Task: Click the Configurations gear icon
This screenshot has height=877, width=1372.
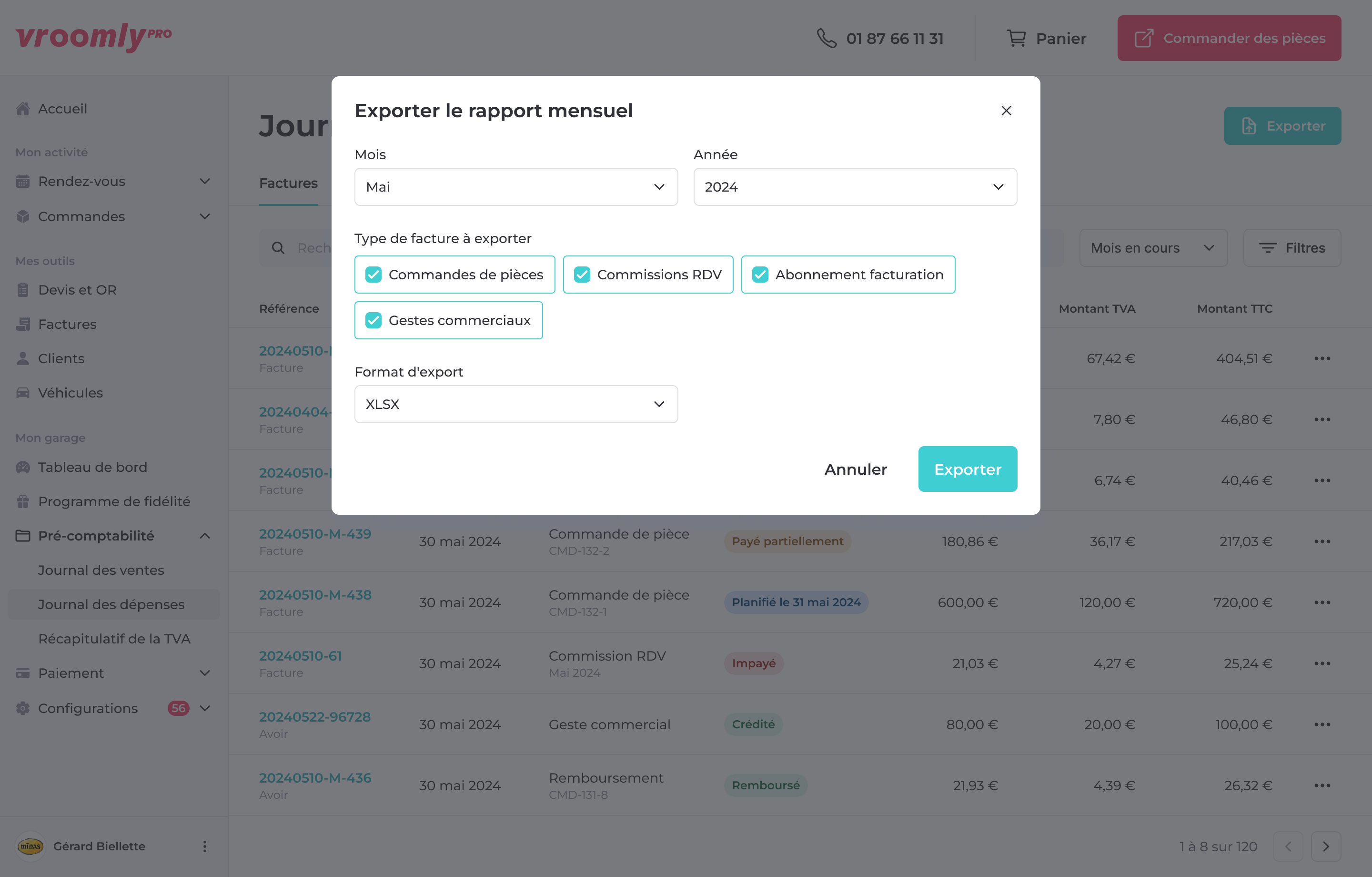Action: coord(23,708)
